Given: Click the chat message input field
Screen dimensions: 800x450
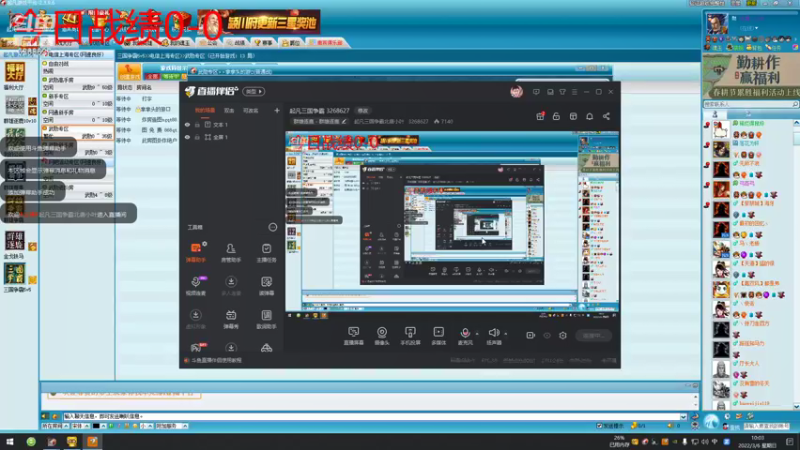Looking at the screenshot, I should click(371, 416).
